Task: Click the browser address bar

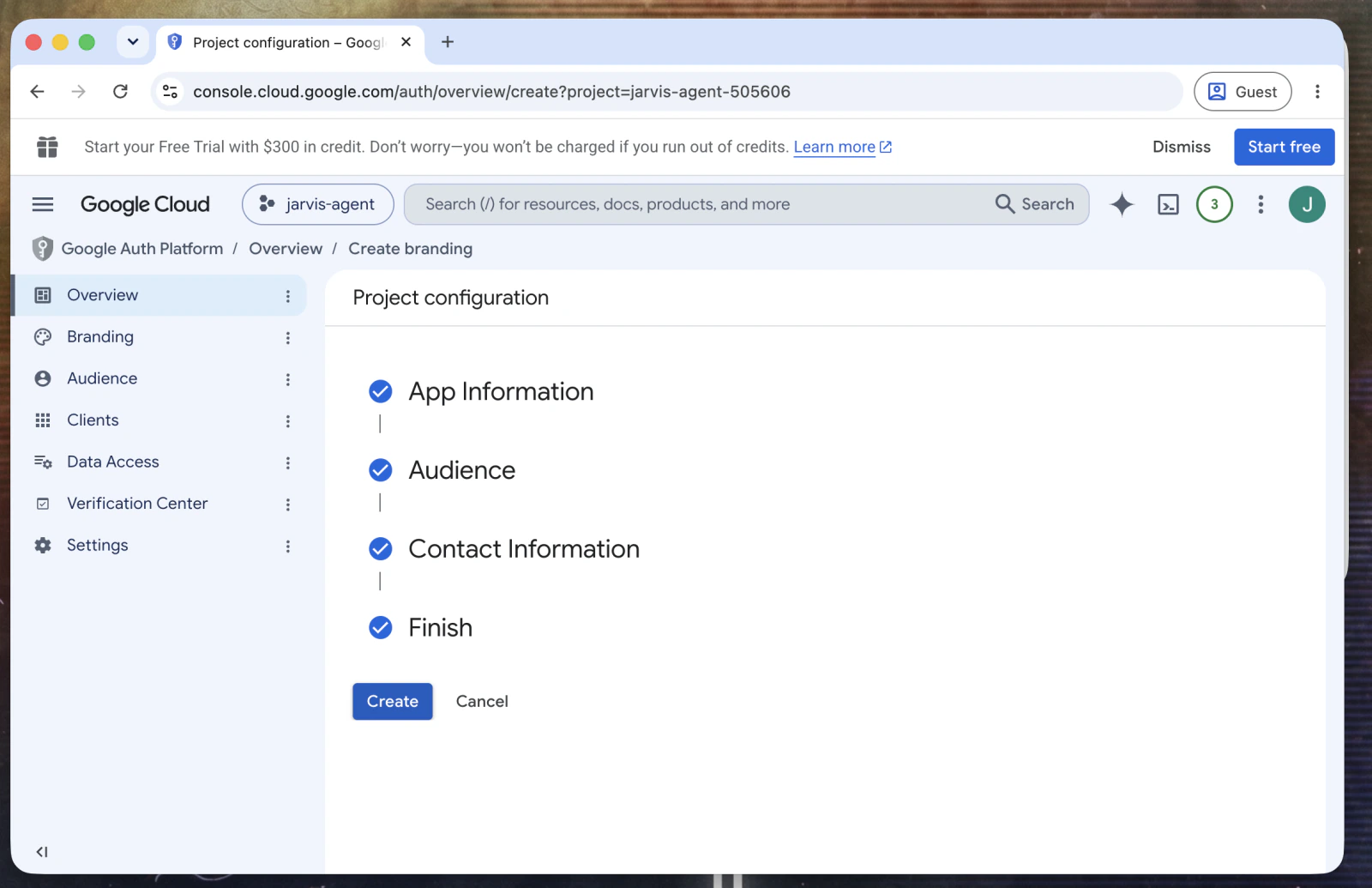Action: point(669,92)
